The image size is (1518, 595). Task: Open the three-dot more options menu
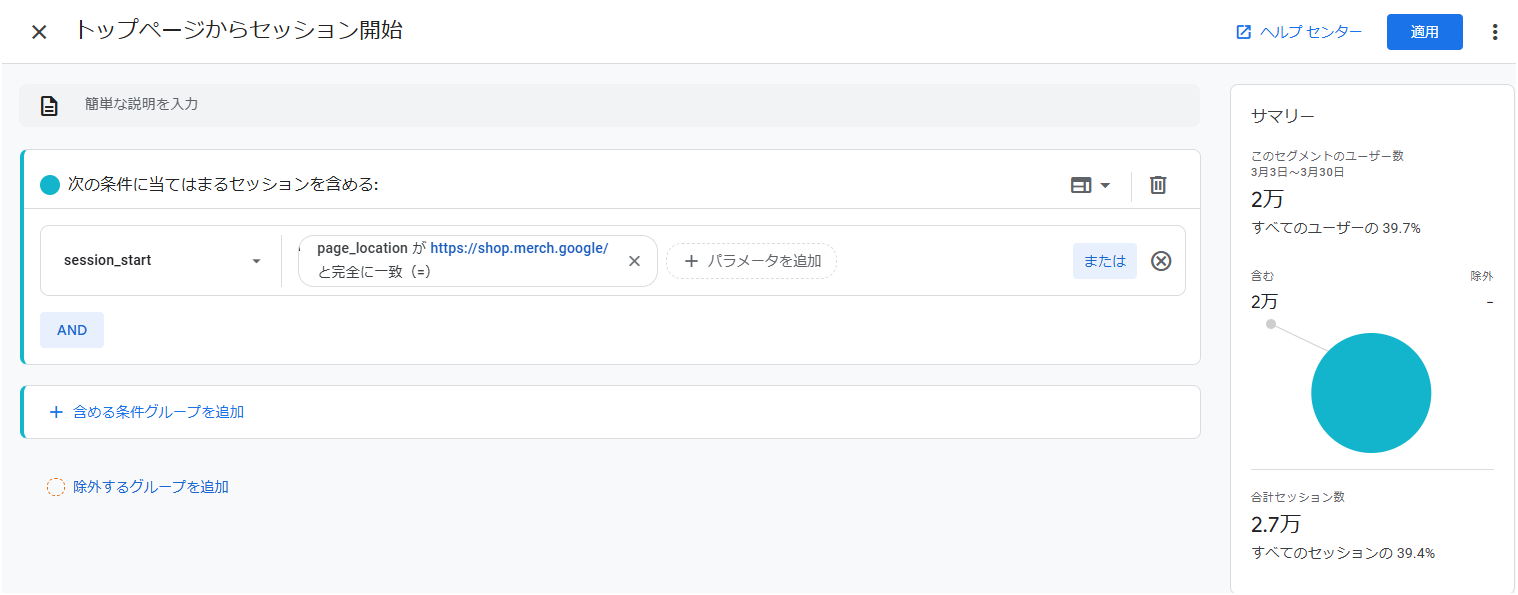point(1495,32)
